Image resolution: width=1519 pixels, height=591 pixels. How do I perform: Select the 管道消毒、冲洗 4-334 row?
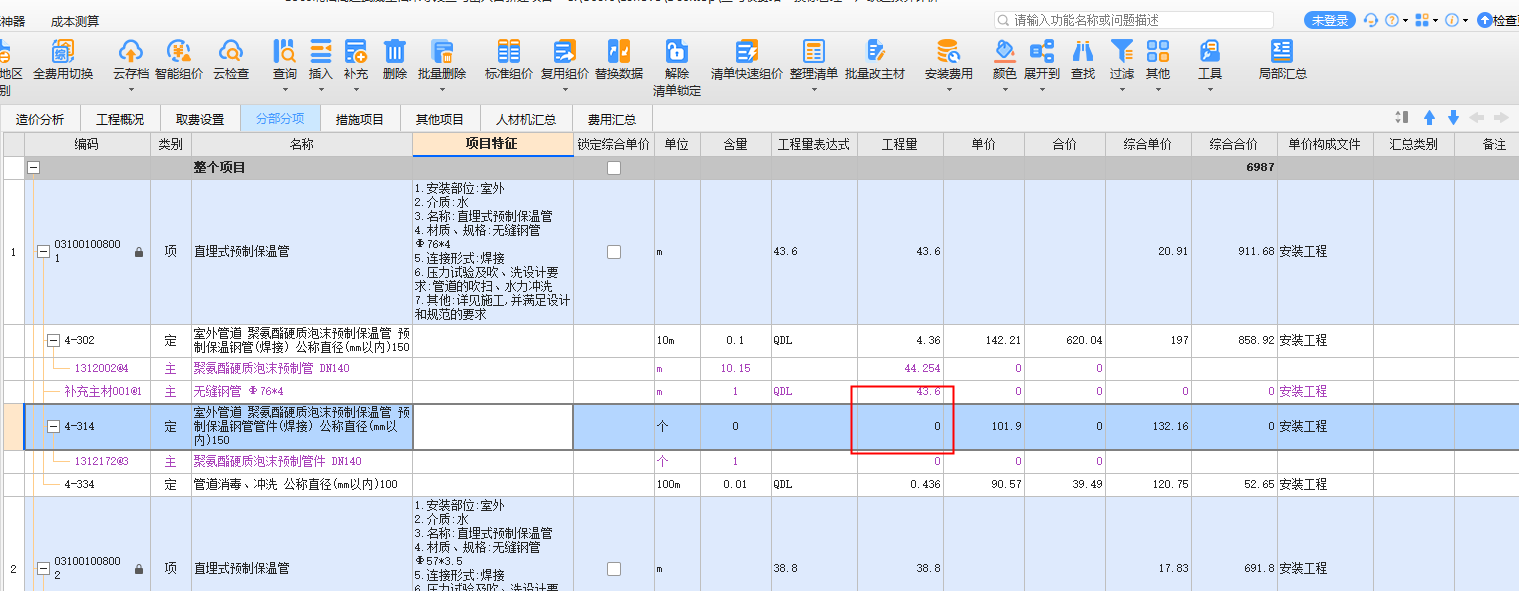[x=760, y=484]
